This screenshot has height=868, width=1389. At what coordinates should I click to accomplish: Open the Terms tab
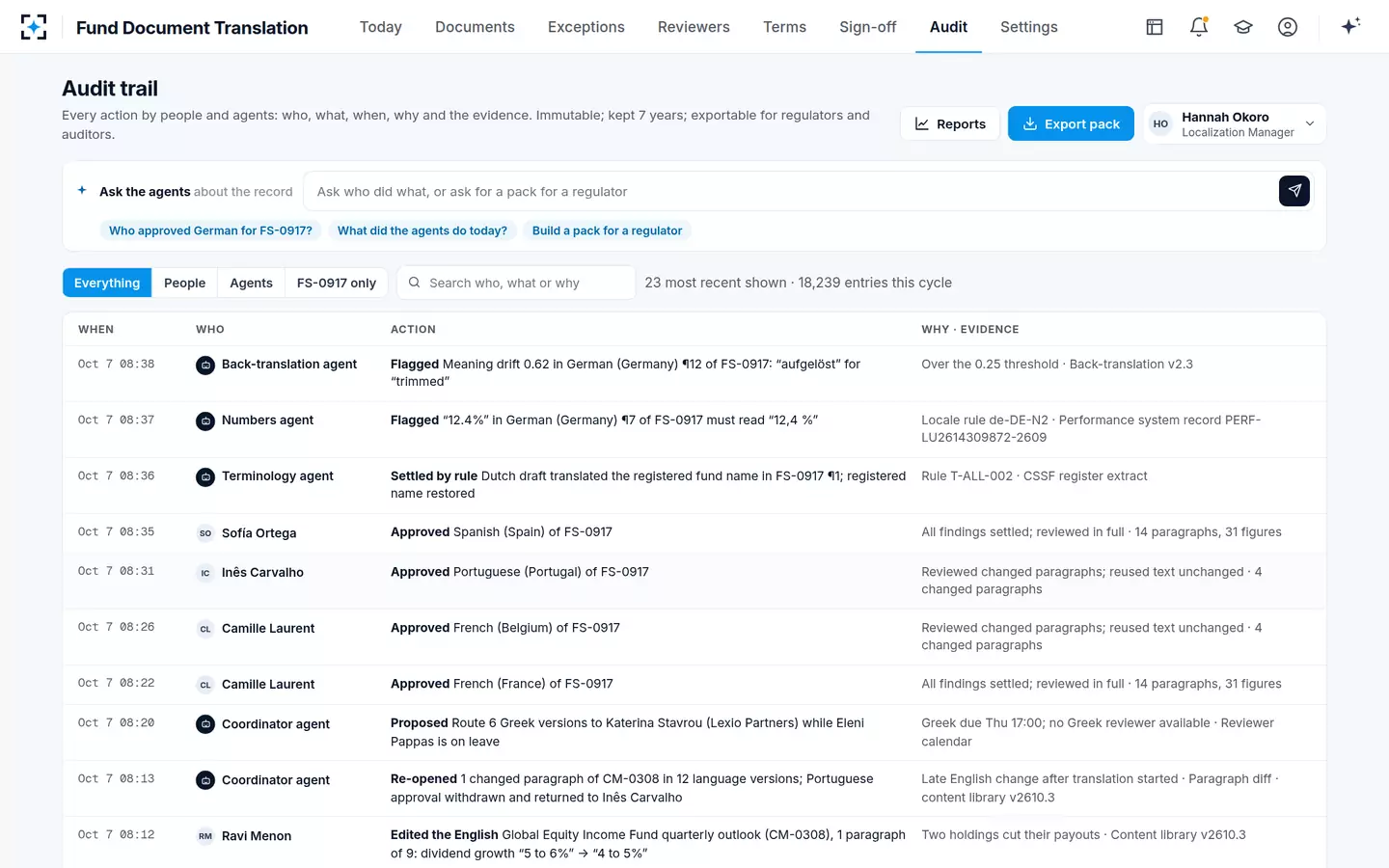[784, 27]
